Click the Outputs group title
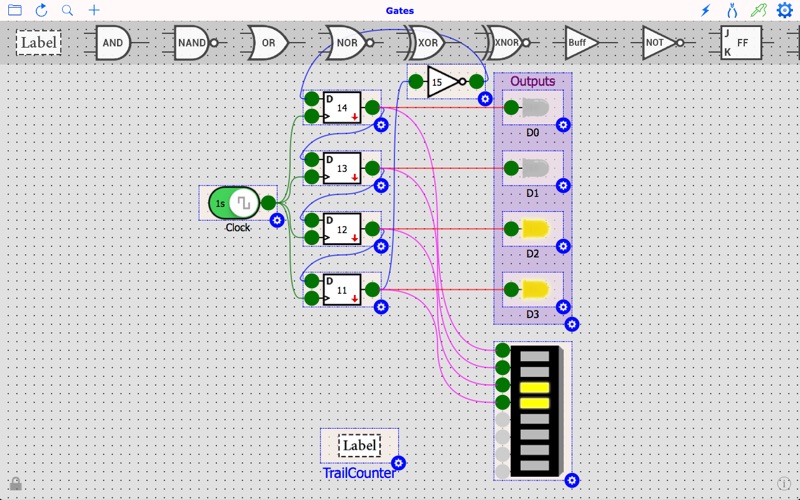800x500 pixels. tap(533, 81)
